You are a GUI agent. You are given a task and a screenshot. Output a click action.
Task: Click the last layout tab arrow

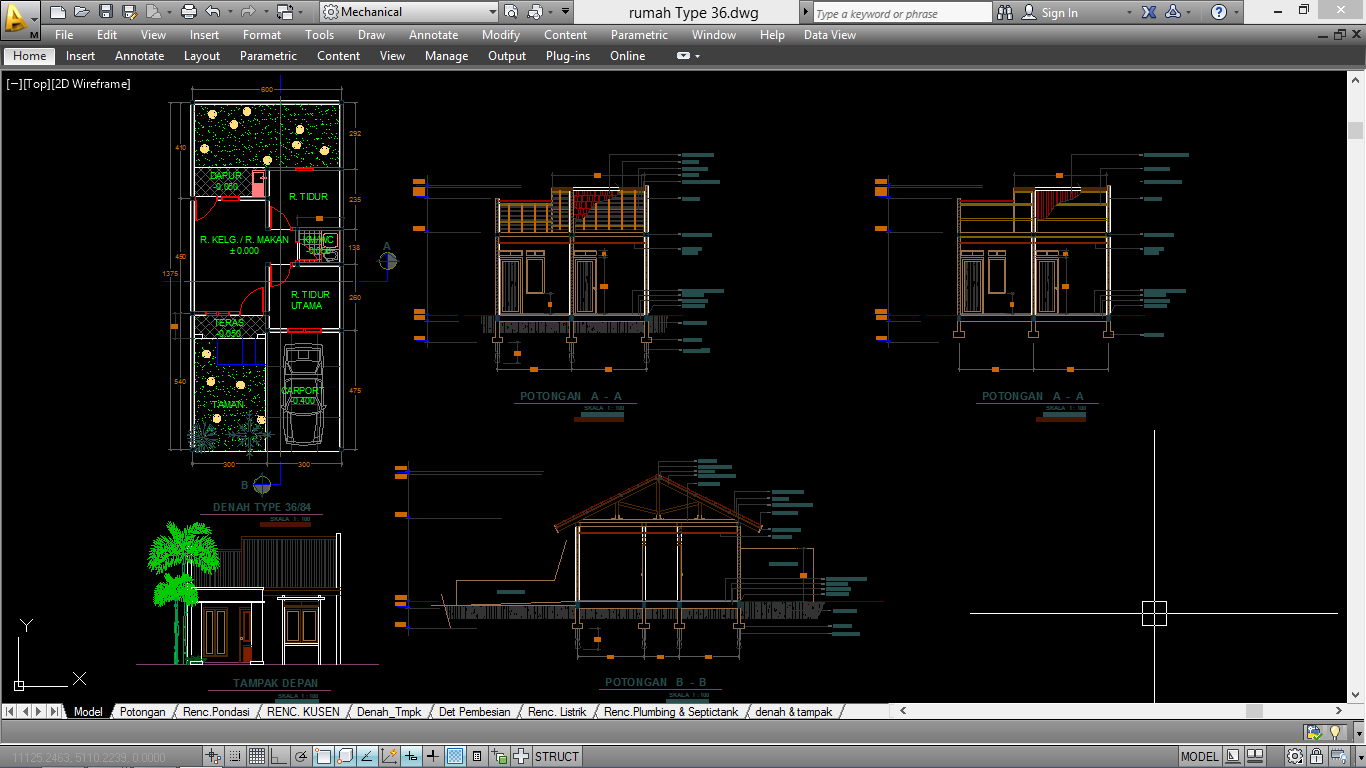55,712
